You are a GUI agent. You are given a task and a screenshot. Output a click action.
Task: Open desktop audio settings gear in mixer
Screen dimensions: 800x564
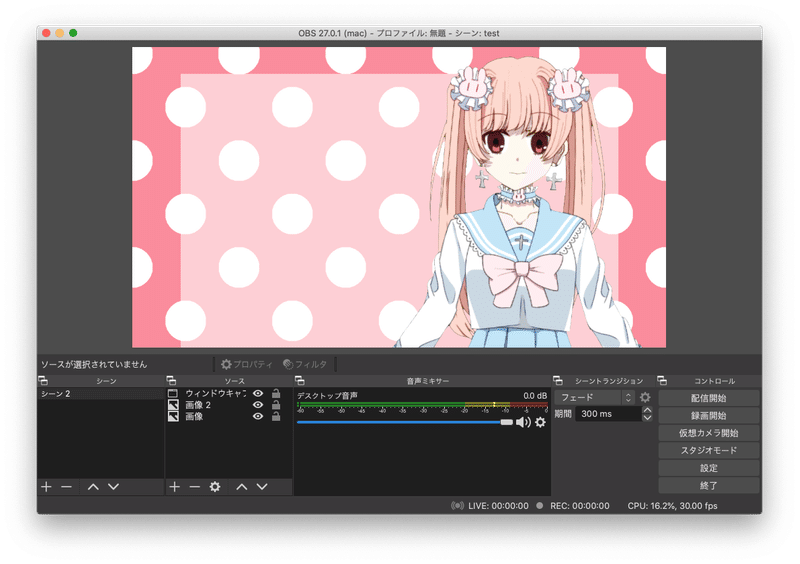540,422
